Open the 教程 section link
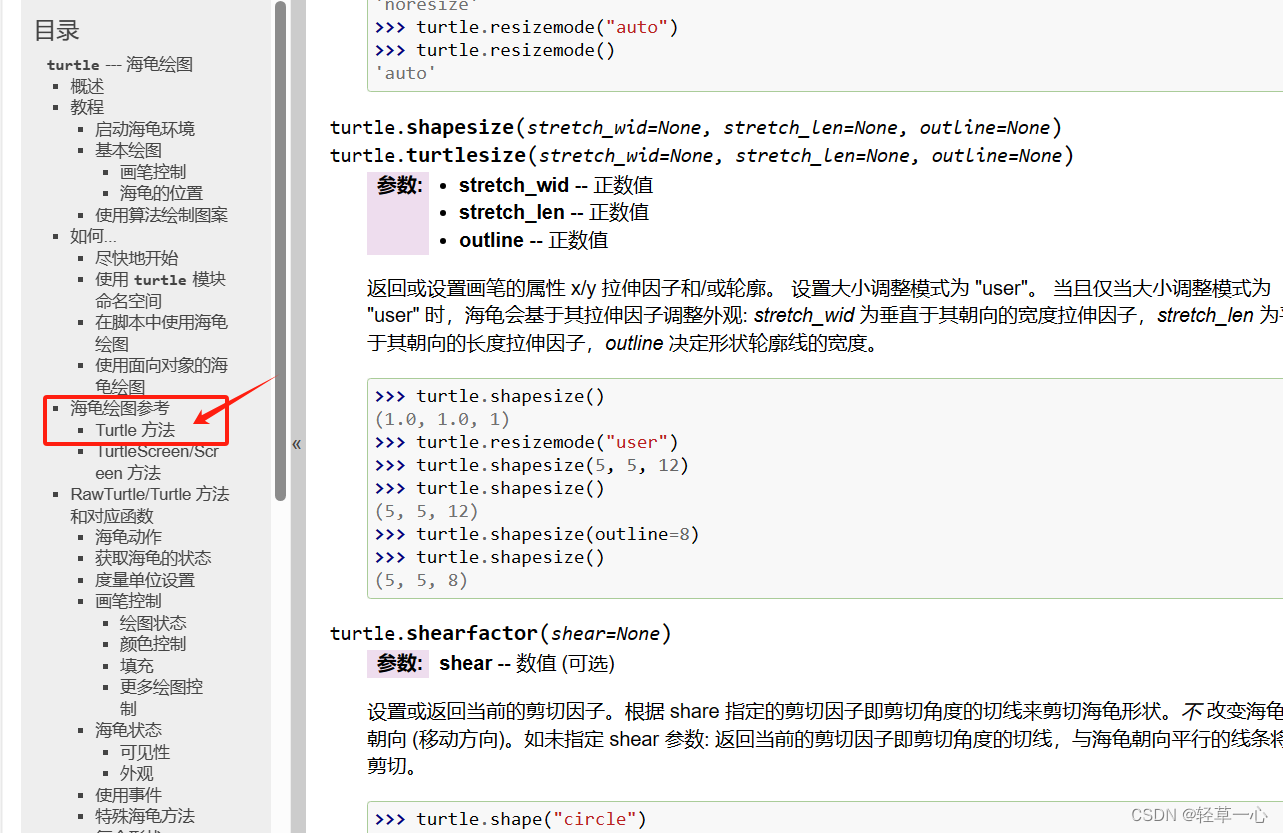 click(87, 107)
